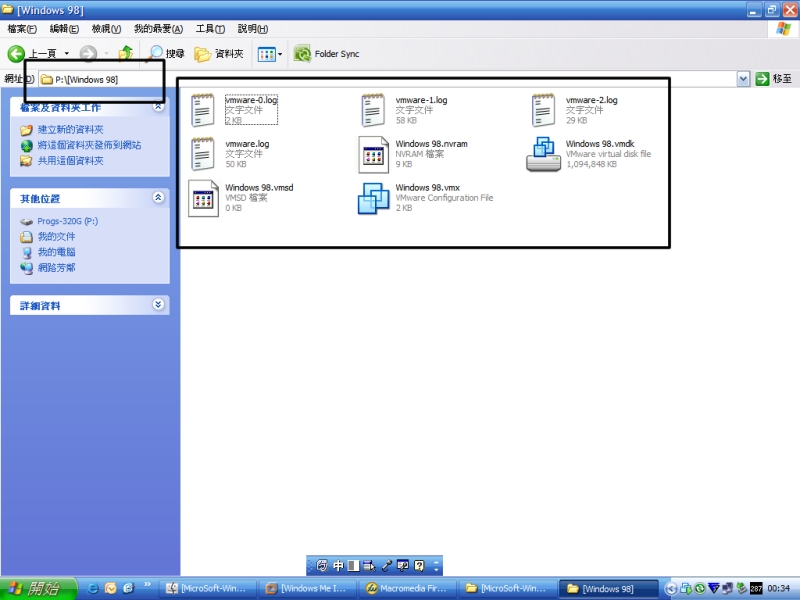This screenshot has height=600, width=800.
Task: Click the IME pad icon on language bar
Action: pyautogui.click(x=369, y=565)
